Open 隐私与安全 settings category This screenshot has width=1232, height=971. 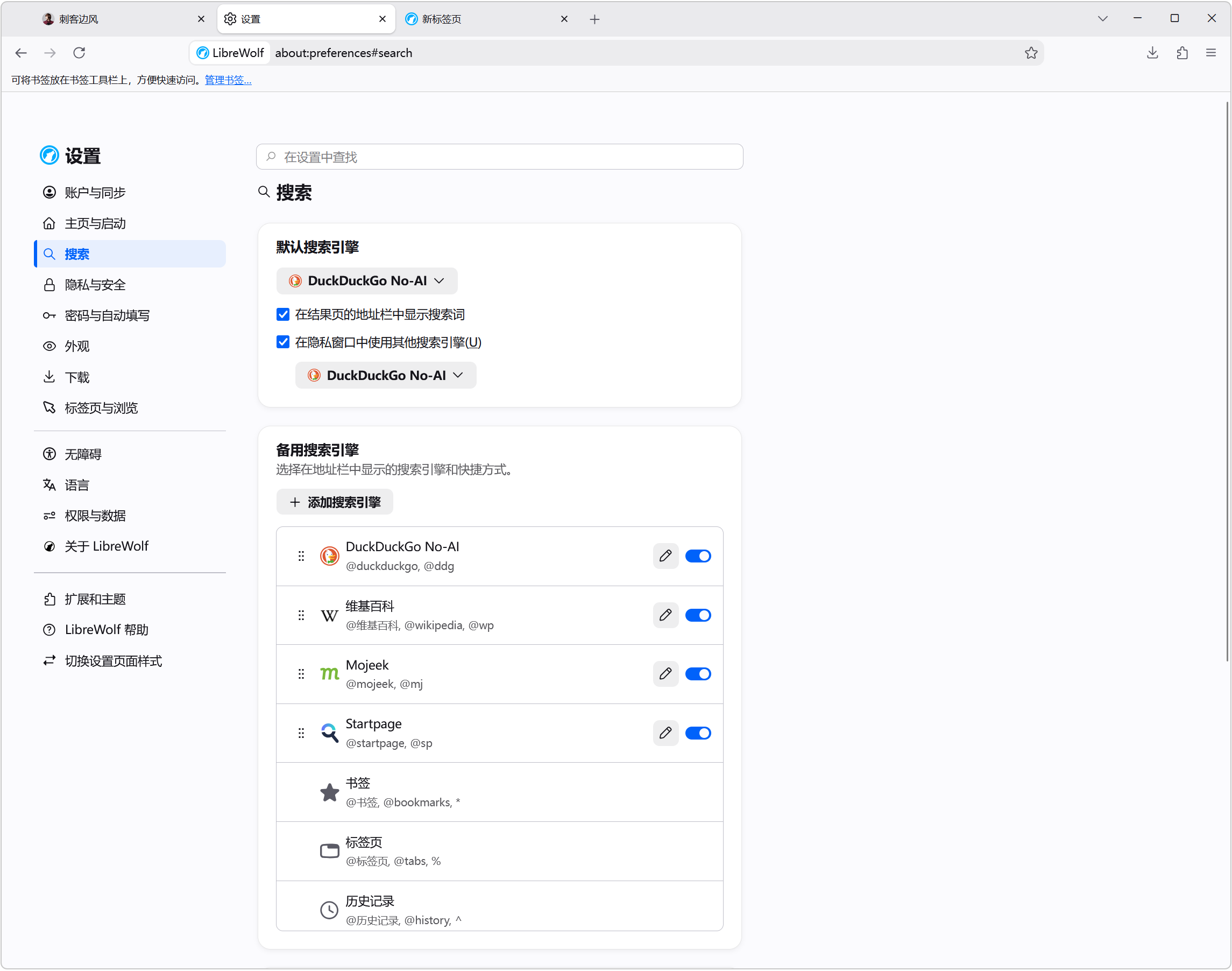(x=130, y=285)
